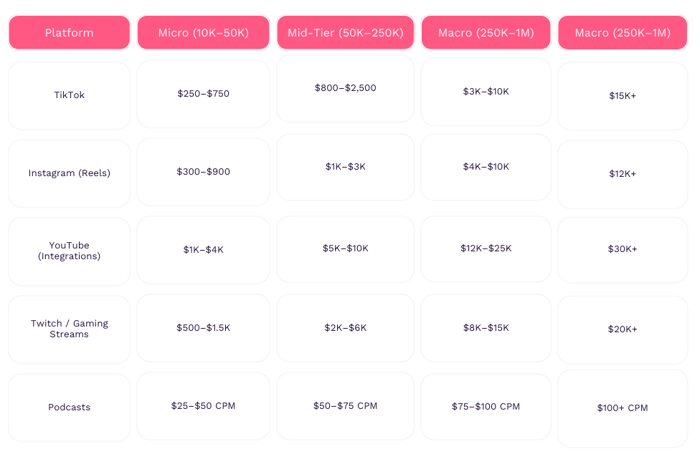Screen dimensions: 700x459
Task: Select the $30K+ YouTube rate cell
Action: [622, 249]
